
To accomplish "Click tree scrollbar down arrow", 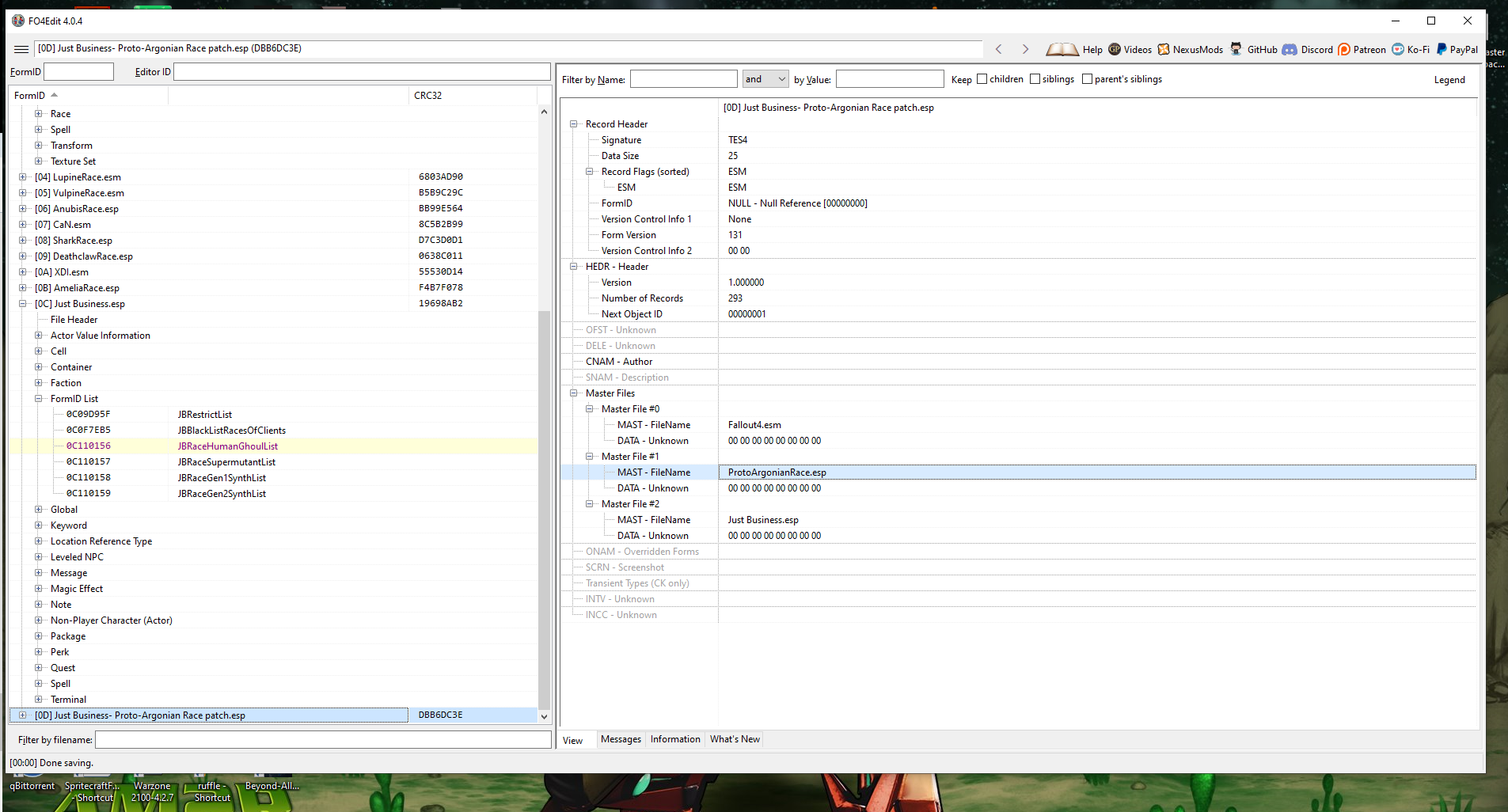I will tap(544, 716).
